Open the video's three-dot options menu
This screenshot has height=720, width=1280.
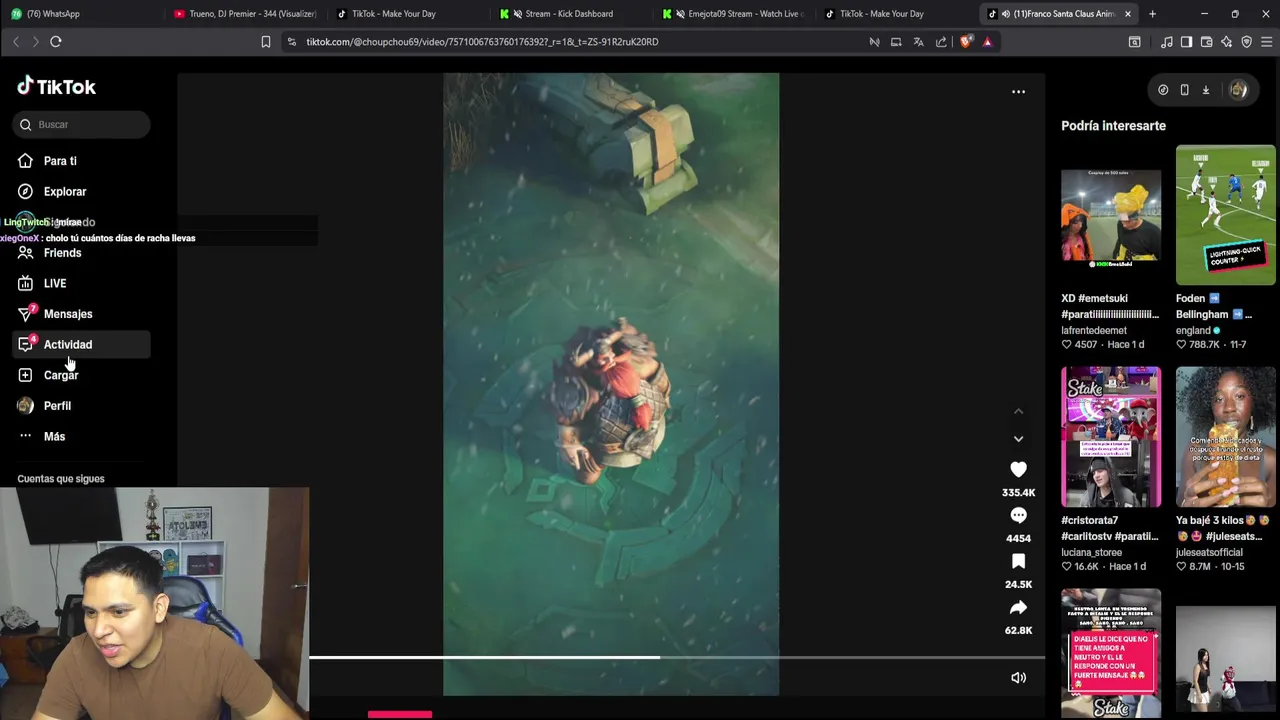pos(1018,92)
